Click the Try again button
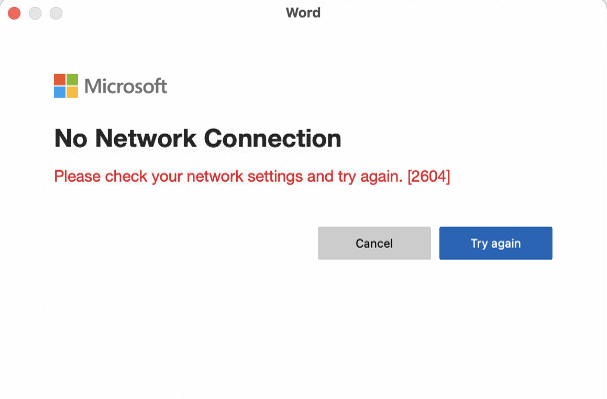 (496, 243)
